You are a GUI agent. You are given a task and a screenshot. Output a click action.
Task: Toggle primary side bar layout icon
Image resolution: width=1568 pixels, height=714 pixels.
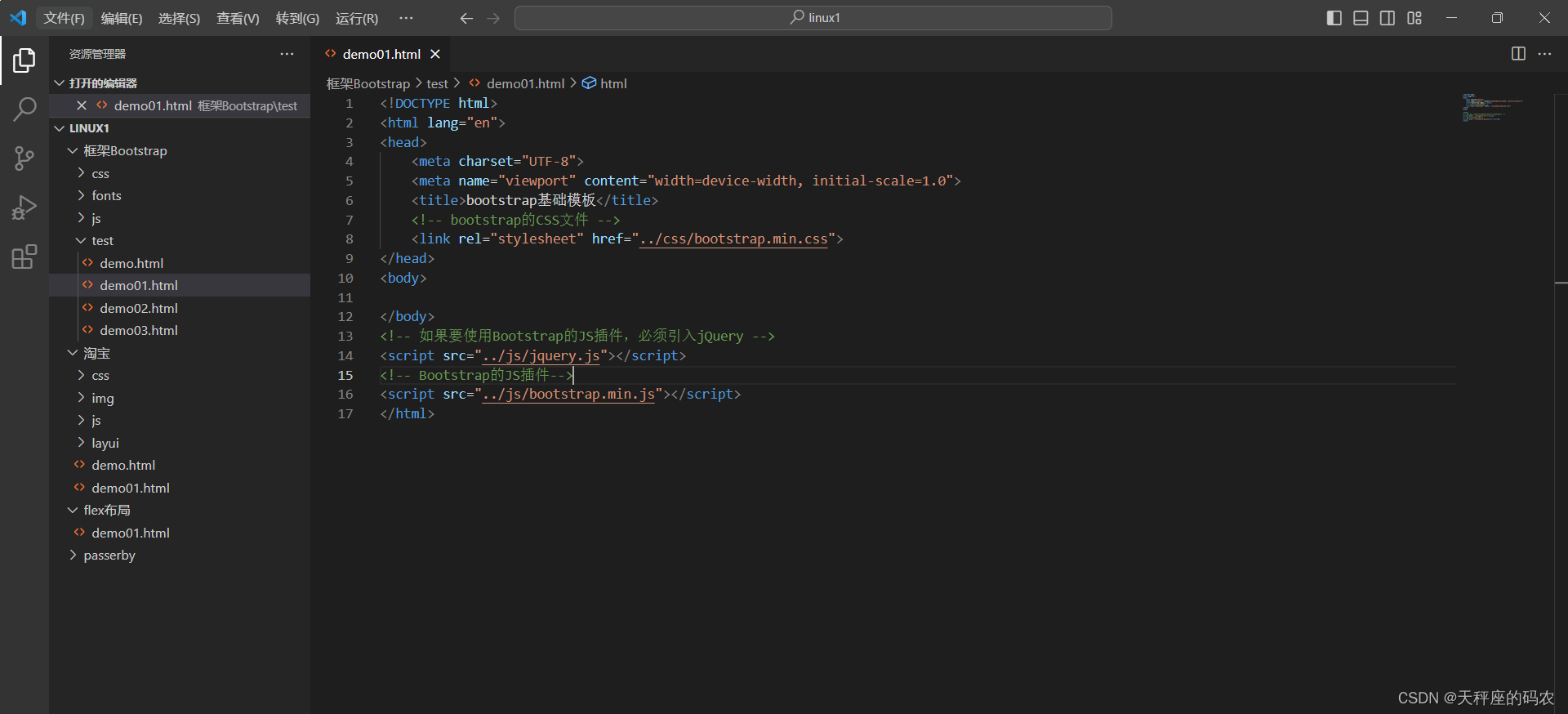(1334, 18)
